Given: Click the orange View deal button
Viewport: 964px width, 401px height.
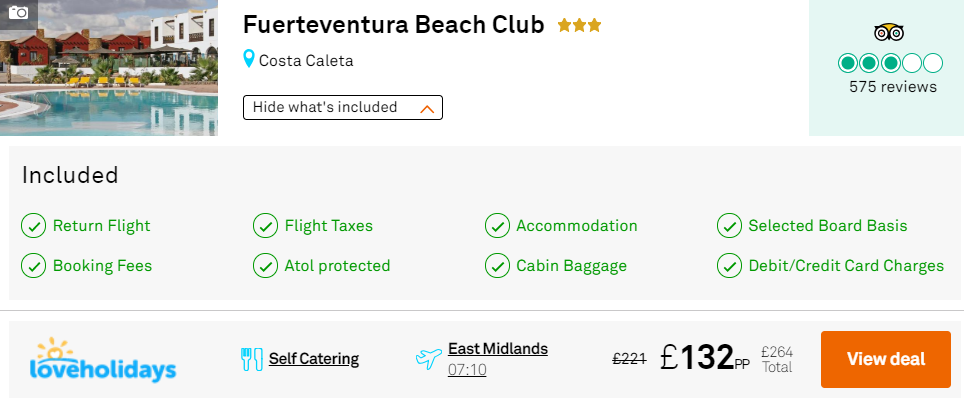Looking at the screenshot, I should click(x=885, y=359).
